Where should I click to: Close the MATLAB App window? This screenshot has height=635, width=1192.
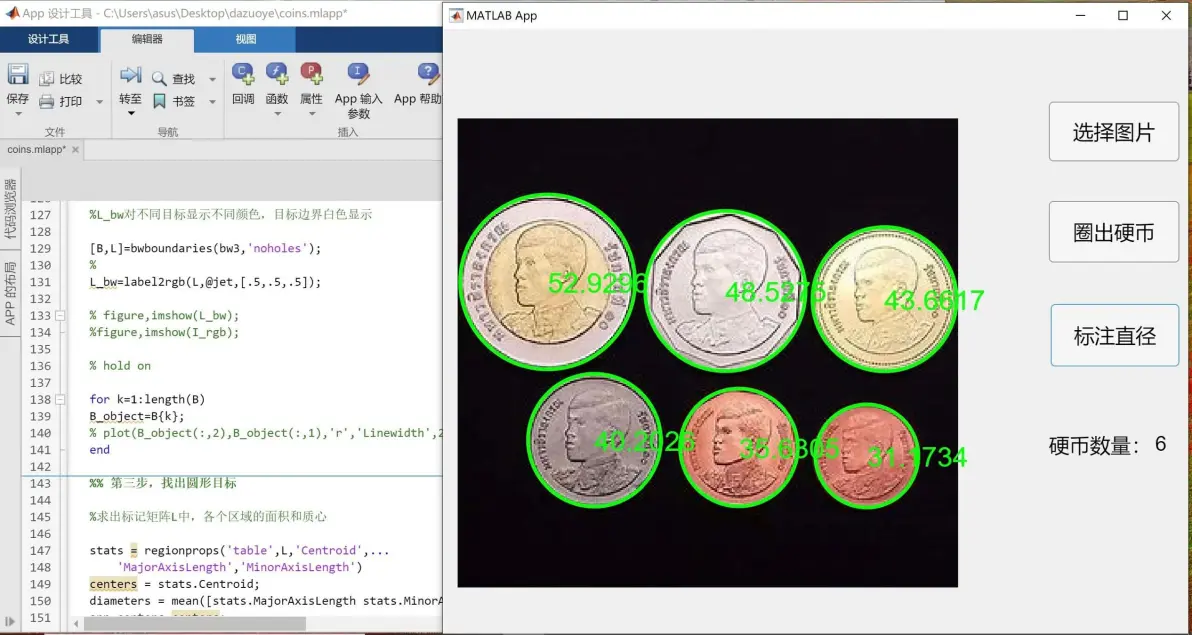[x=1166, y=15]
